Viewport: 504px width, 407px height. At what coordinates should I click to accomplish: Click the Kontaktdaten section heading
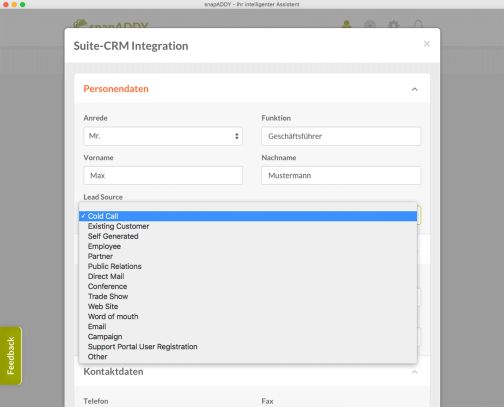tap(113, 372)
